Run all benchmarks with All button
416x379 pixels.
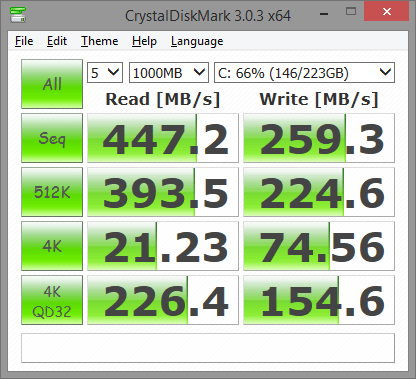[x=52, y=84]
